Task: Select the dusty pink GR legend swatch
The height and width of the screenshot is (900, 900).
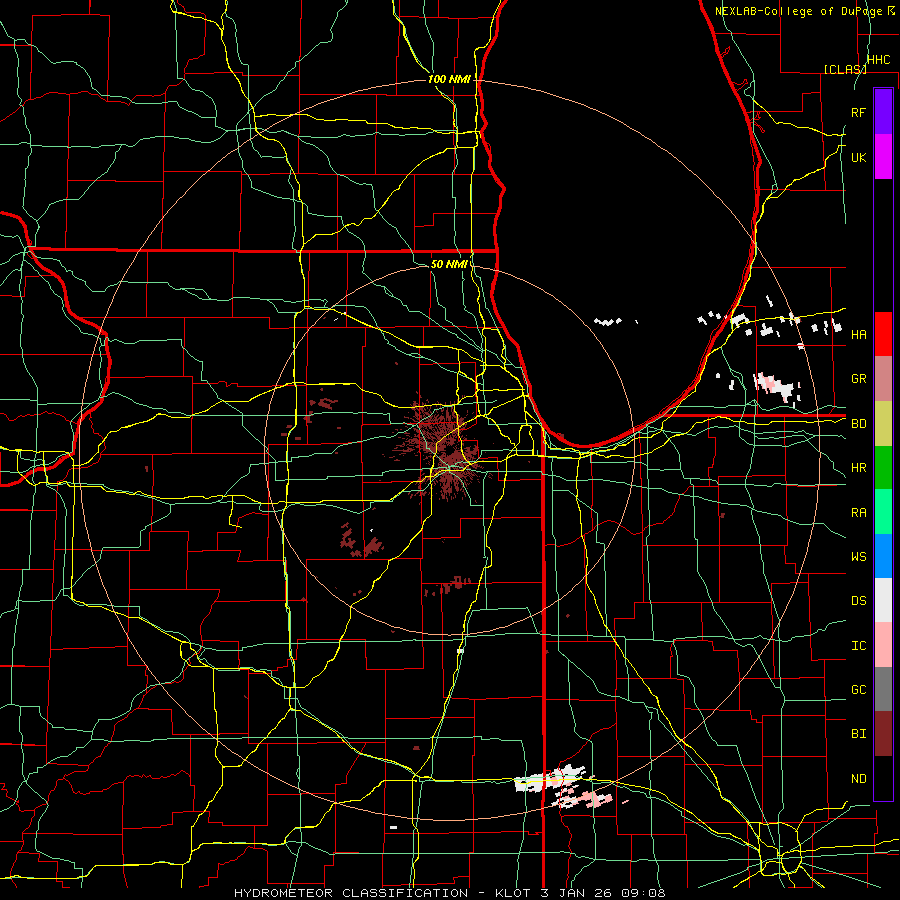Action: tap(883, 379)
